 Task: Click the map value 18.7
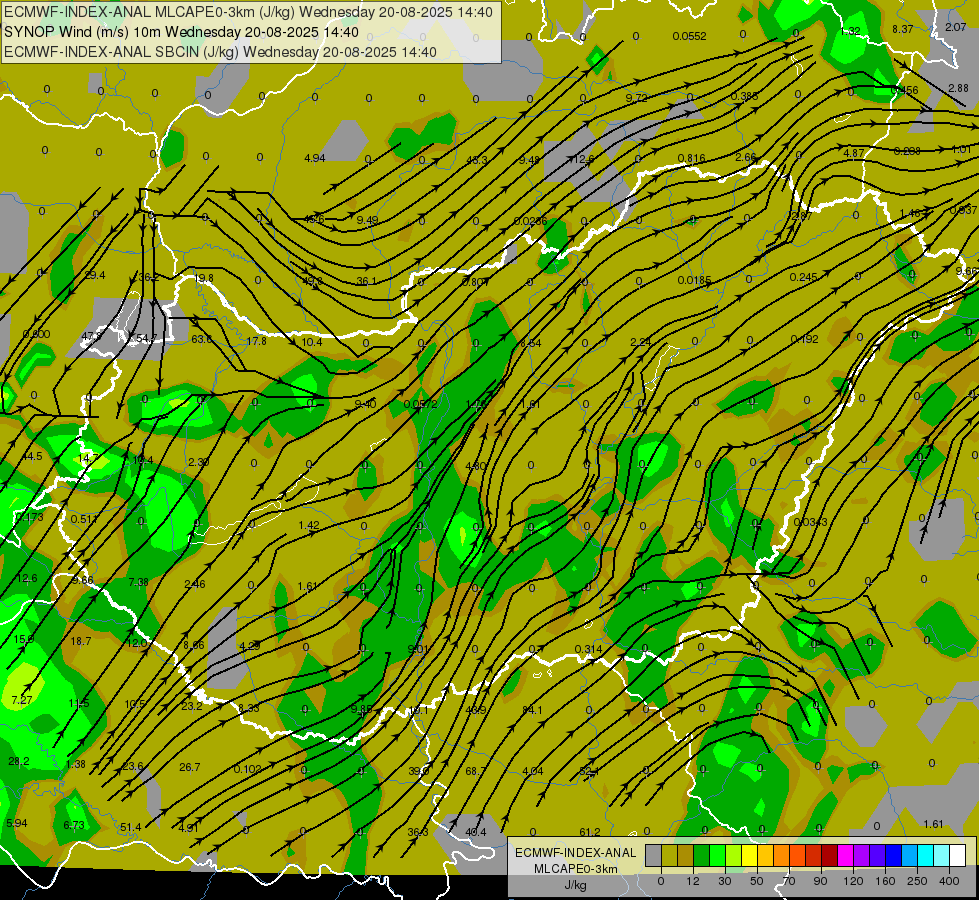click(81, 641)
